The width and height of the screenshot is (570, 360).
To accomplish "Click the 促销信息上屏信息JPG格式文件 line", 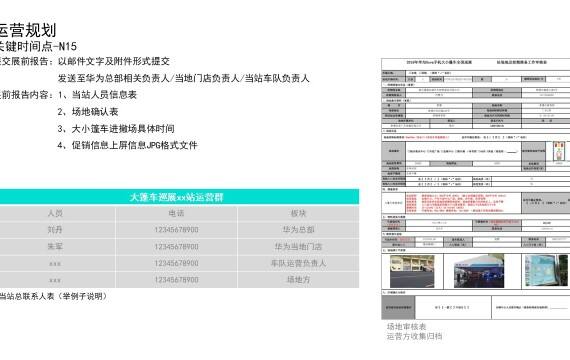I will (x=127, y=145).
